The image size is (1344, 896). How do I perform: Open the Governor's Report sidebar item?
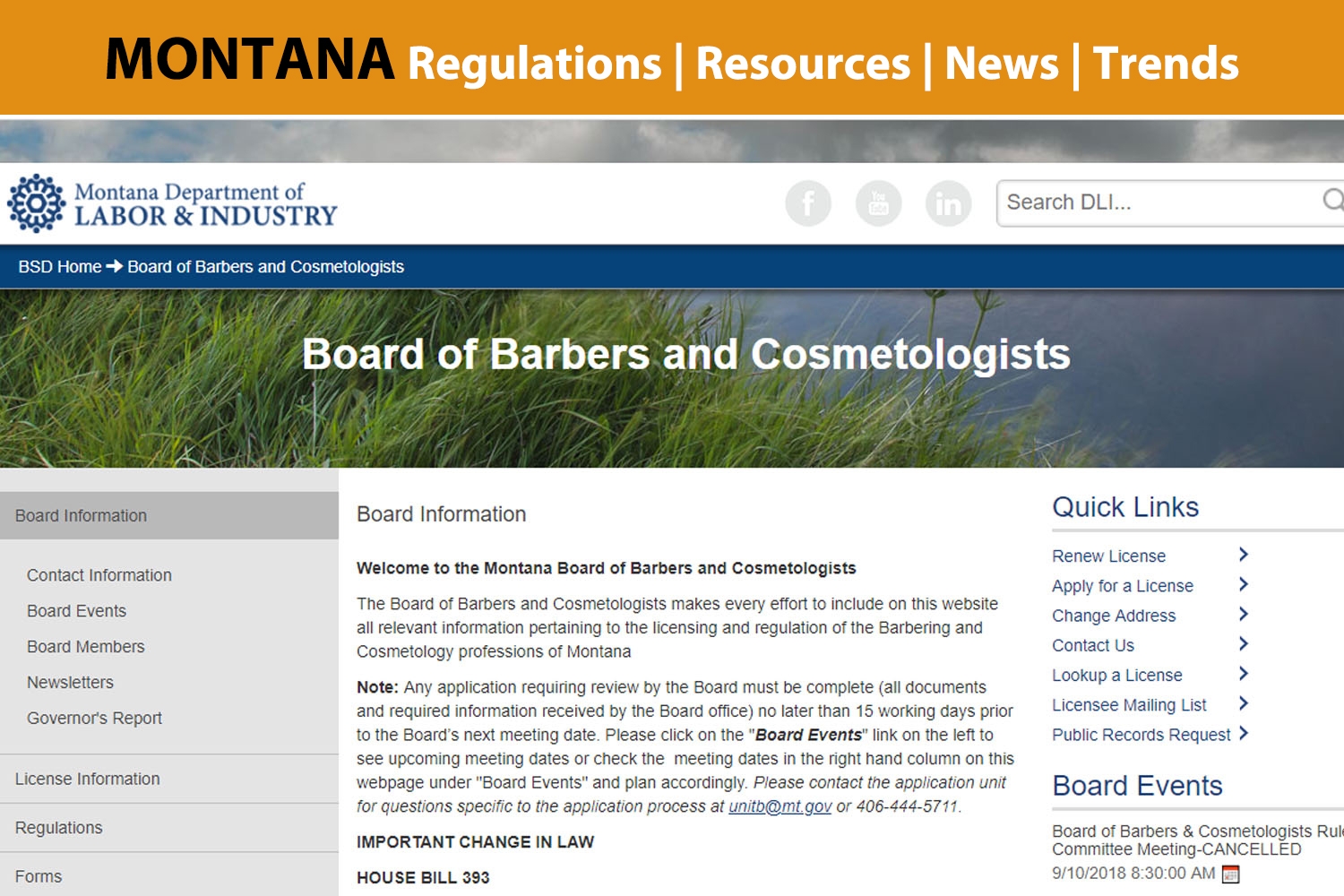pos(94,719)
